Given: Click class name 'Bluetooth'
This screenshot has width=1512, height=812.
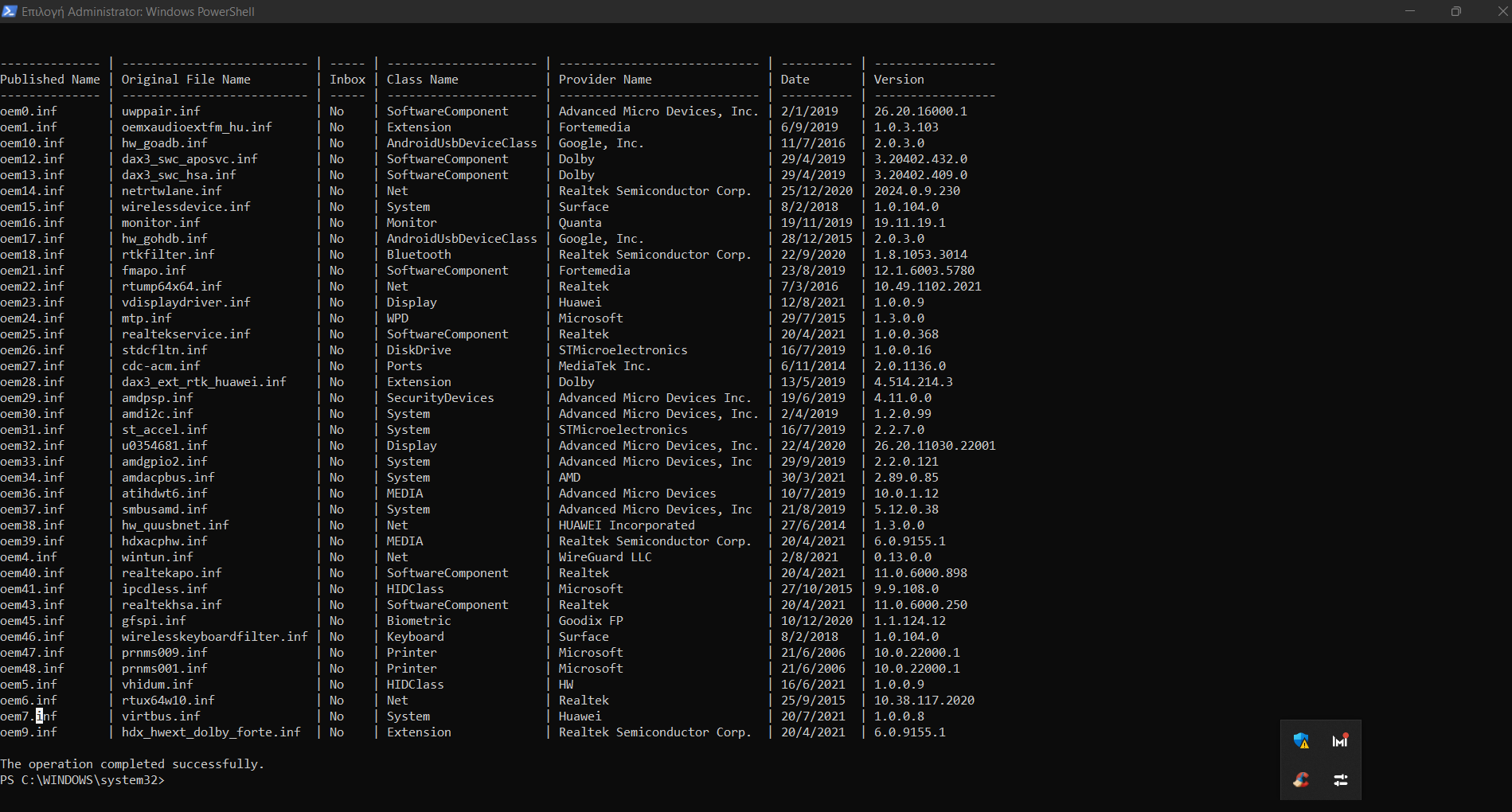Looking at the screenshot, I should click(x=419, y=255).
